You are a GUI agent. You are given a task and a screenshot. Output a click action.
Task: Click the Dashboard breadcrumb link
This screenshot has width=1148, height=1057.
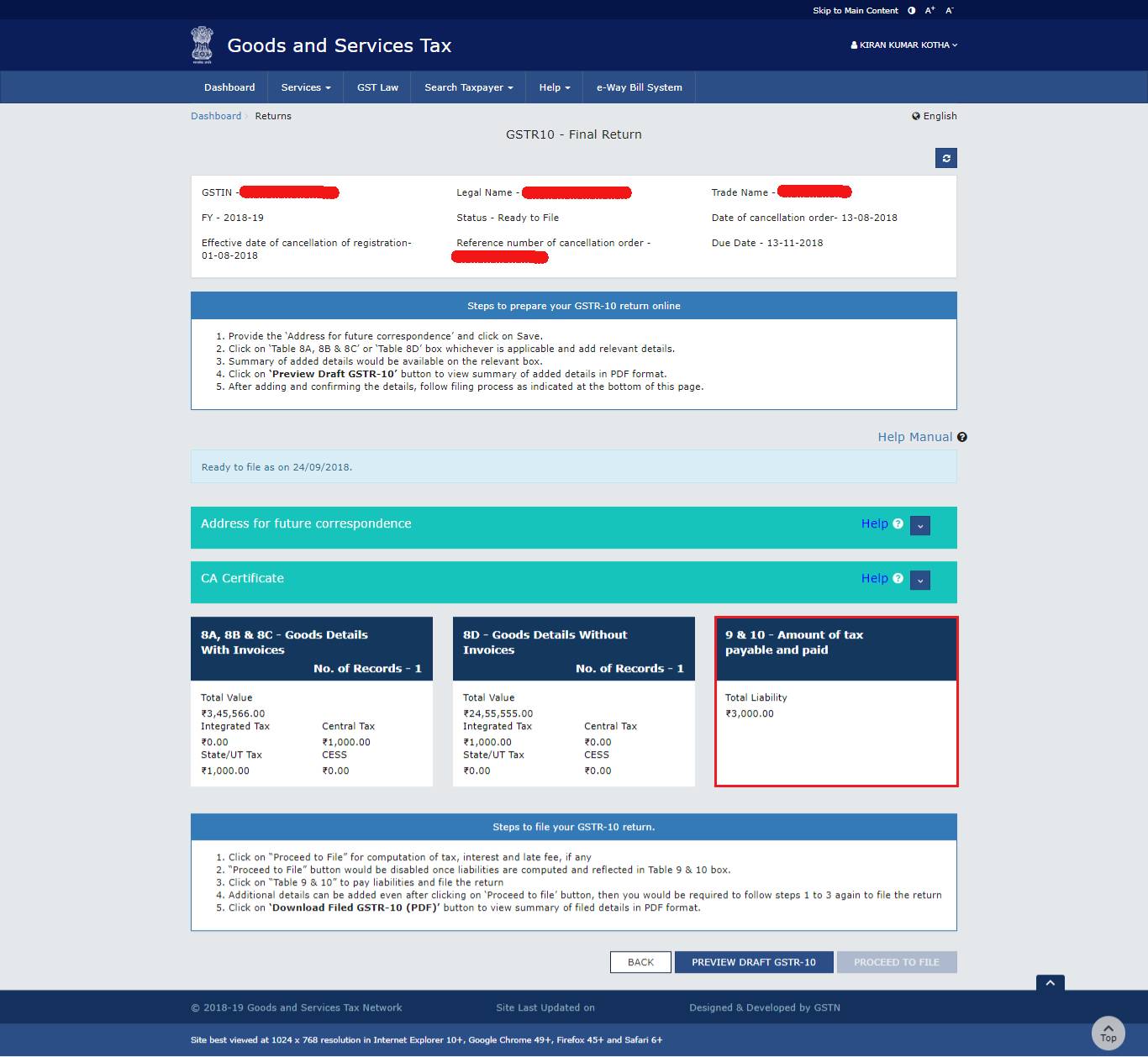pyautogui.click(x=216, y=116)
